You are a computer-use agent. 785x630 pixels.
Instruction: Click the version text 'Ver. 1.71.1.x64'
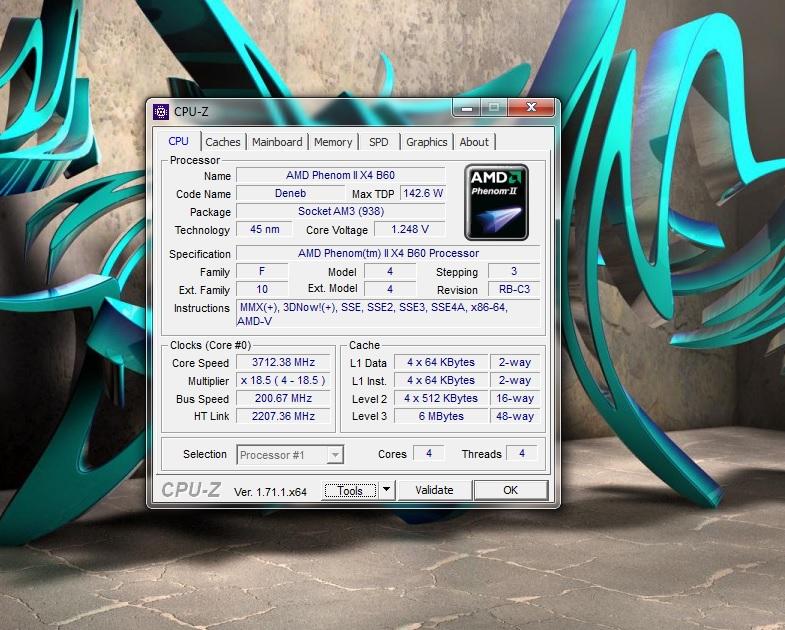tap(270, 492)
